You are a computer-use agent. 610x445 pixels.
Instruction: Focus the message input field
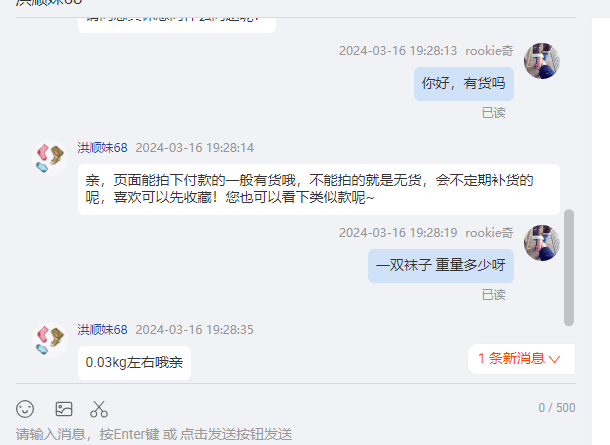(x=296, y=434)
